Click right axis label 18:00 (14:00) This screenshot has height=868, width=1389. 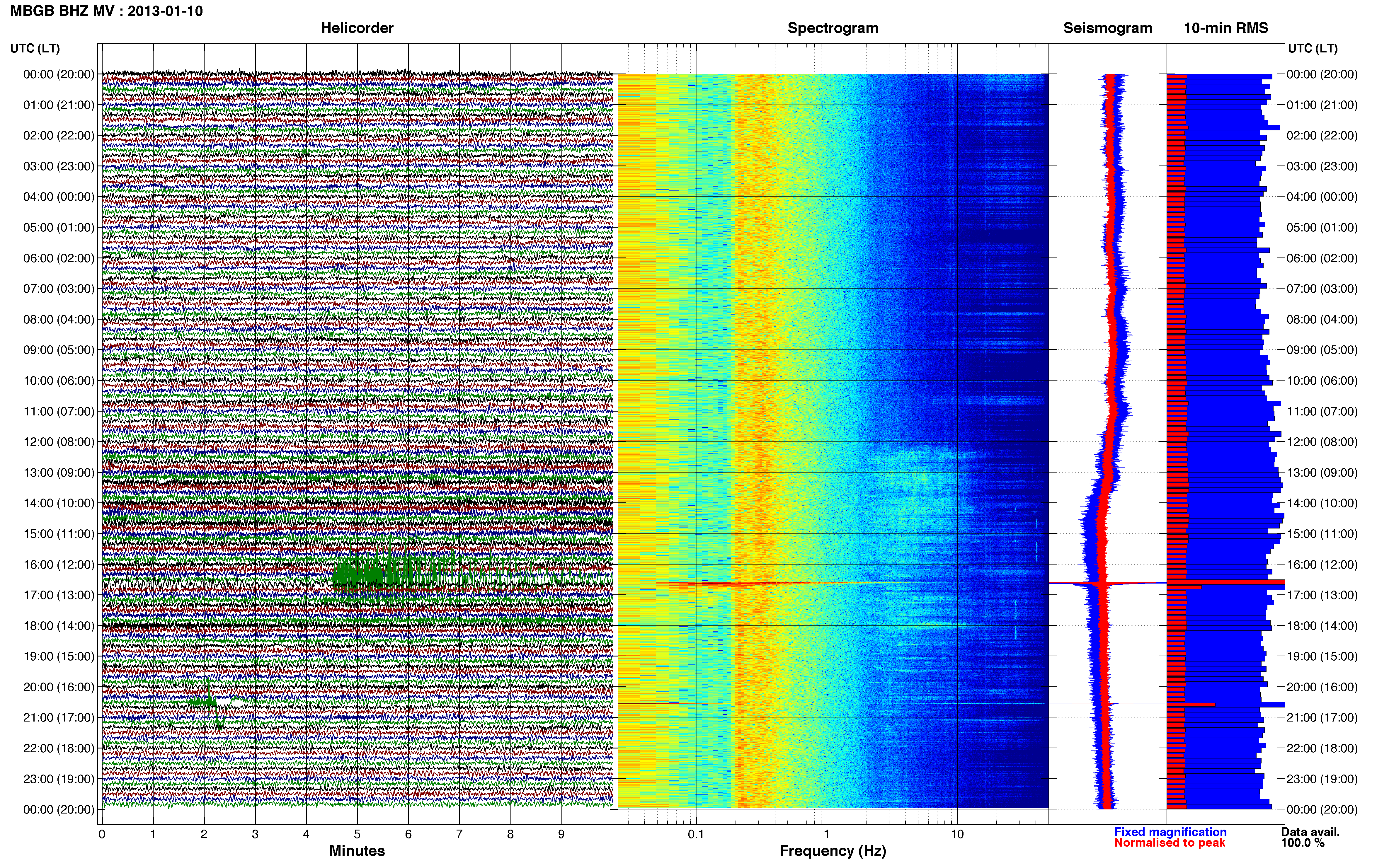tap(1322, 626)
